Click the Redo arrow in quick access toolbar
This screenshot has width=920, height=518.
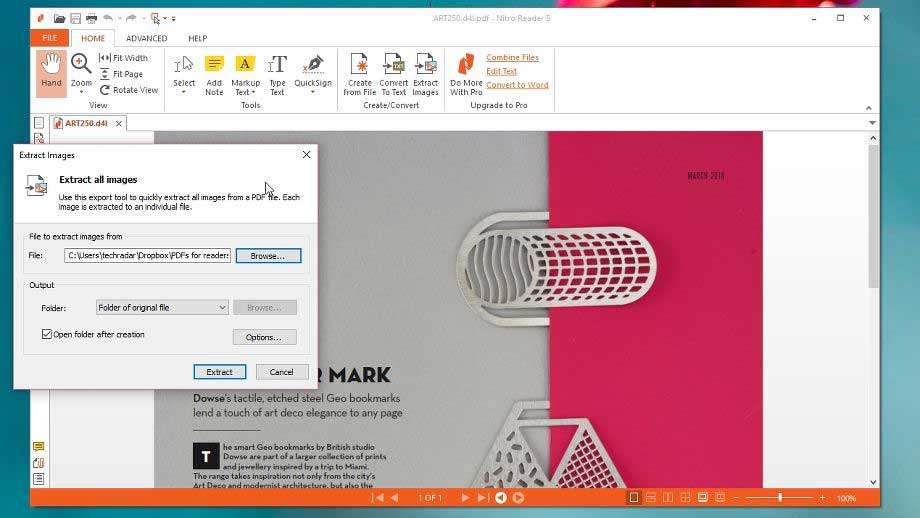click(x=131, y=18)
